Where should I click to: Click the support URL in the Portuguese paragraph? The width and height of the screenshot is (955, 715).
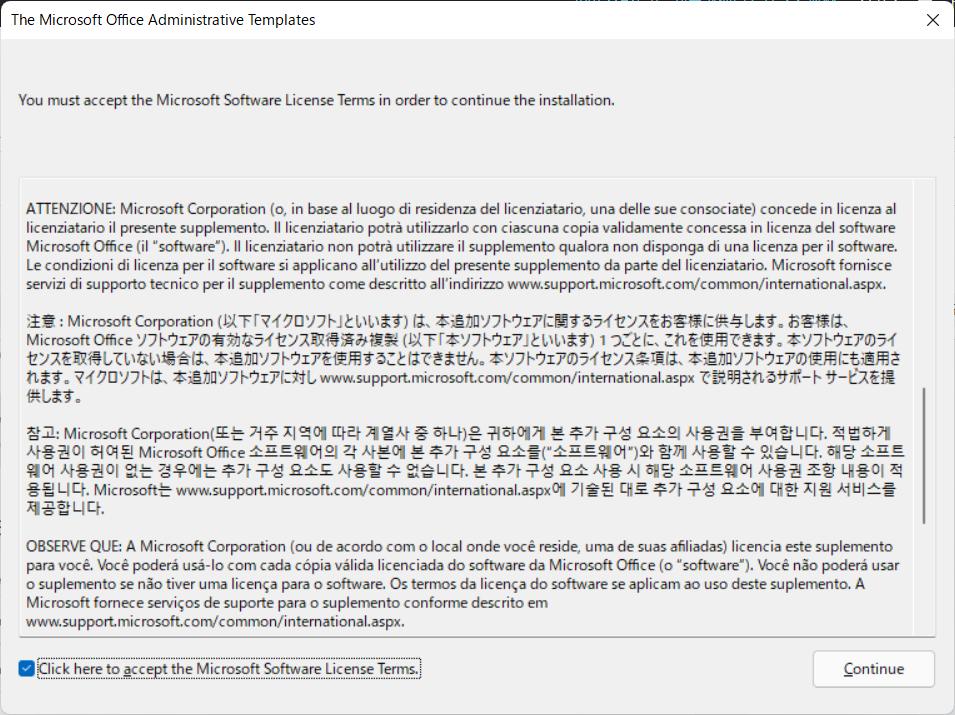point(215,621)
